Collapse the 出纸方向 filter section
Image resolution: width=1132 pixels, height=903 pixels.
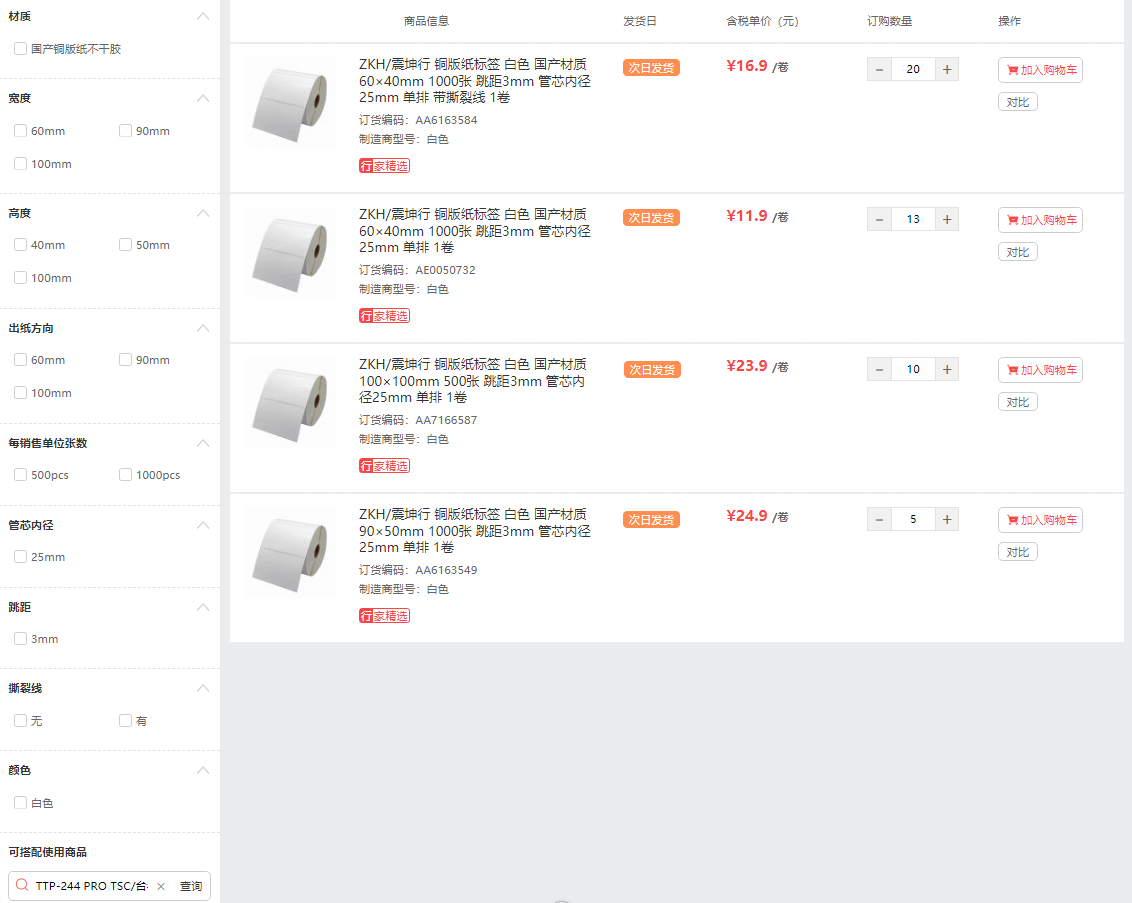203,328
